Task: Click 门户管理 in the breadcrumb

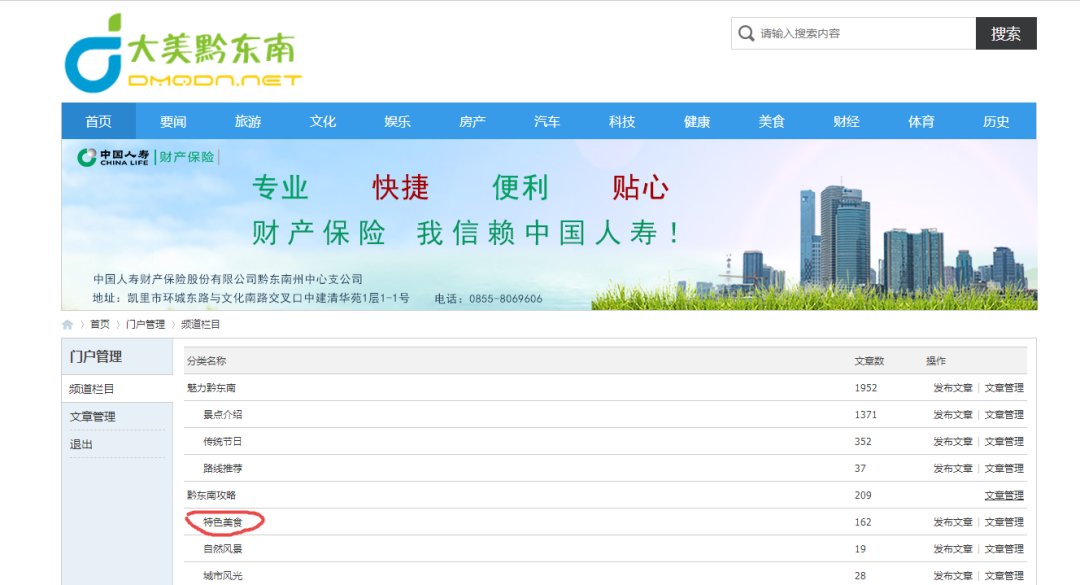Action: point(145,325)
